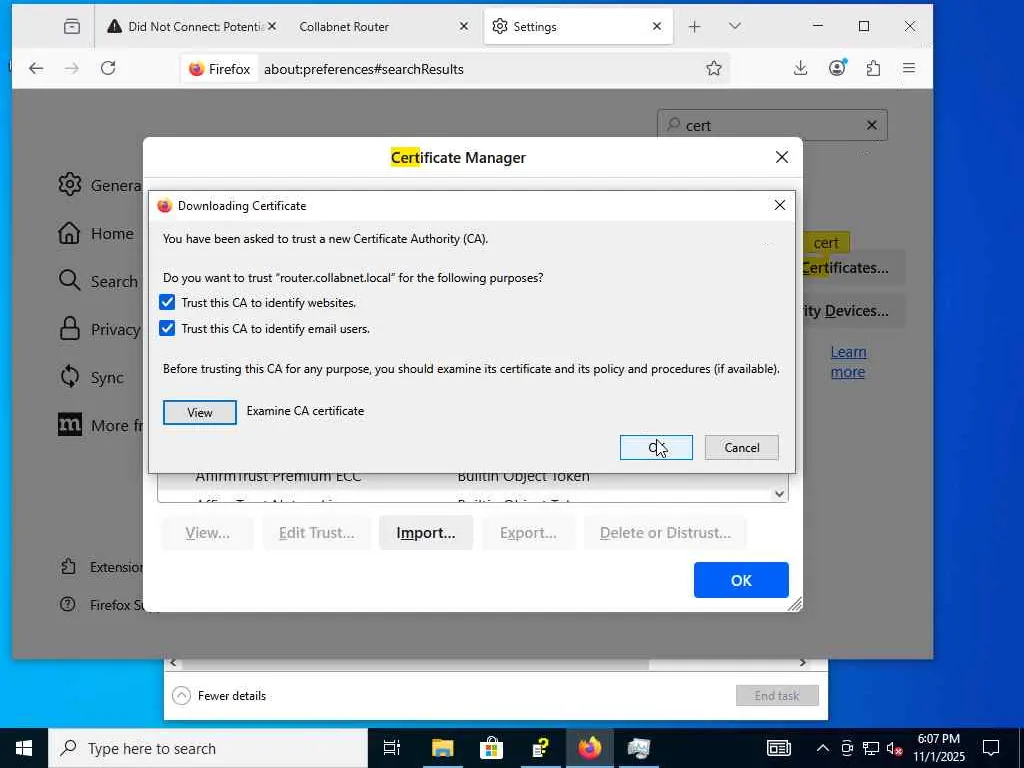Clear the cert search text
1024x768 pixels.
tap(871, 125)
